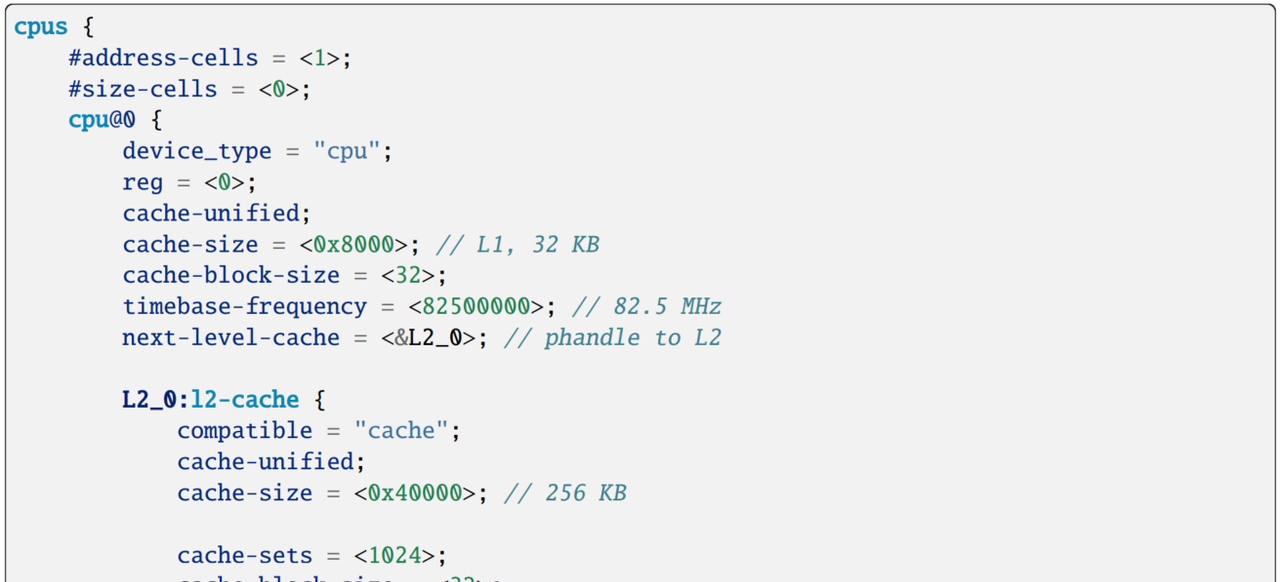Click the 82500000 frequency value
1280x582 pixels.
pos(482,306)
